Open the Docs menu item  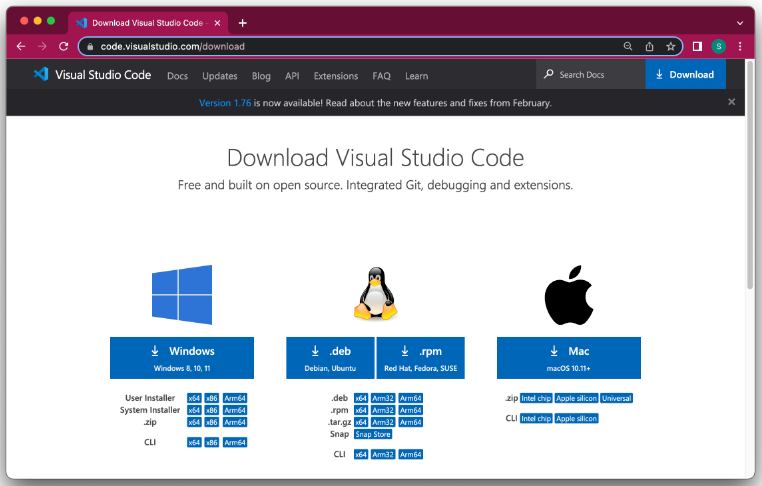177,76
